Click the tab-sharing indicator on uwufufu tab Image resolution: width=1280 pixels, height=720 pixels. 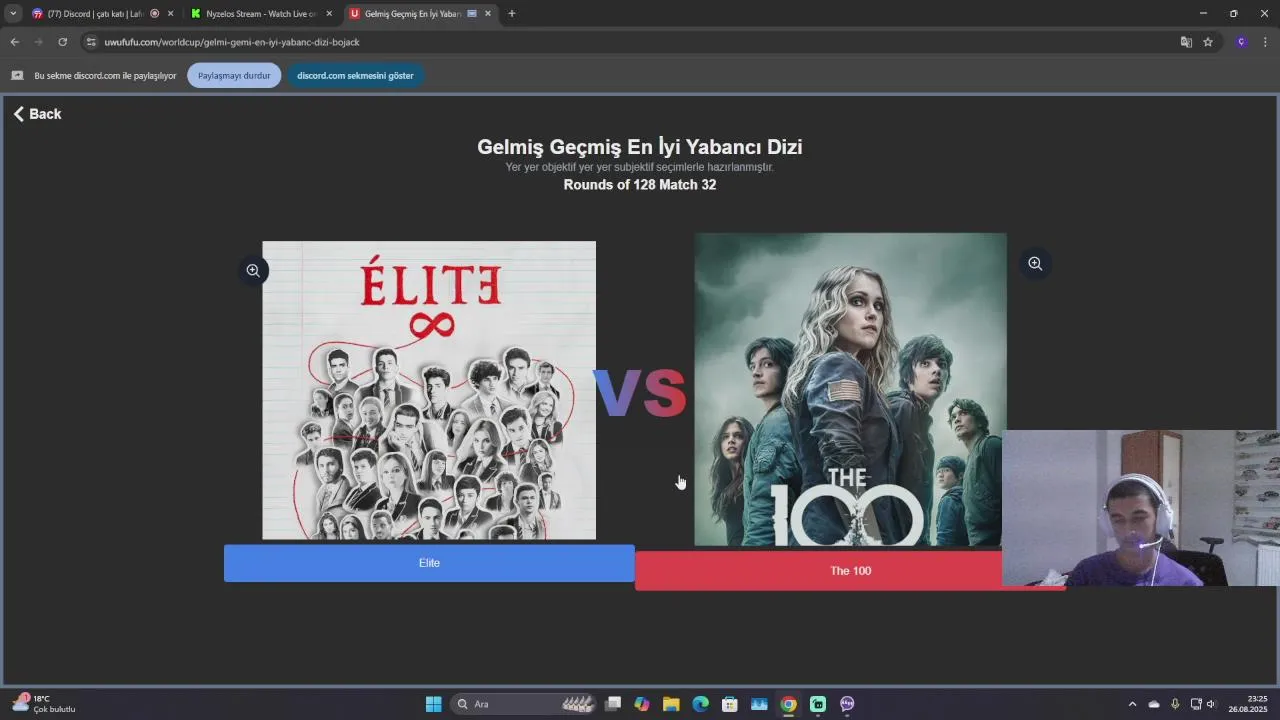472,14
